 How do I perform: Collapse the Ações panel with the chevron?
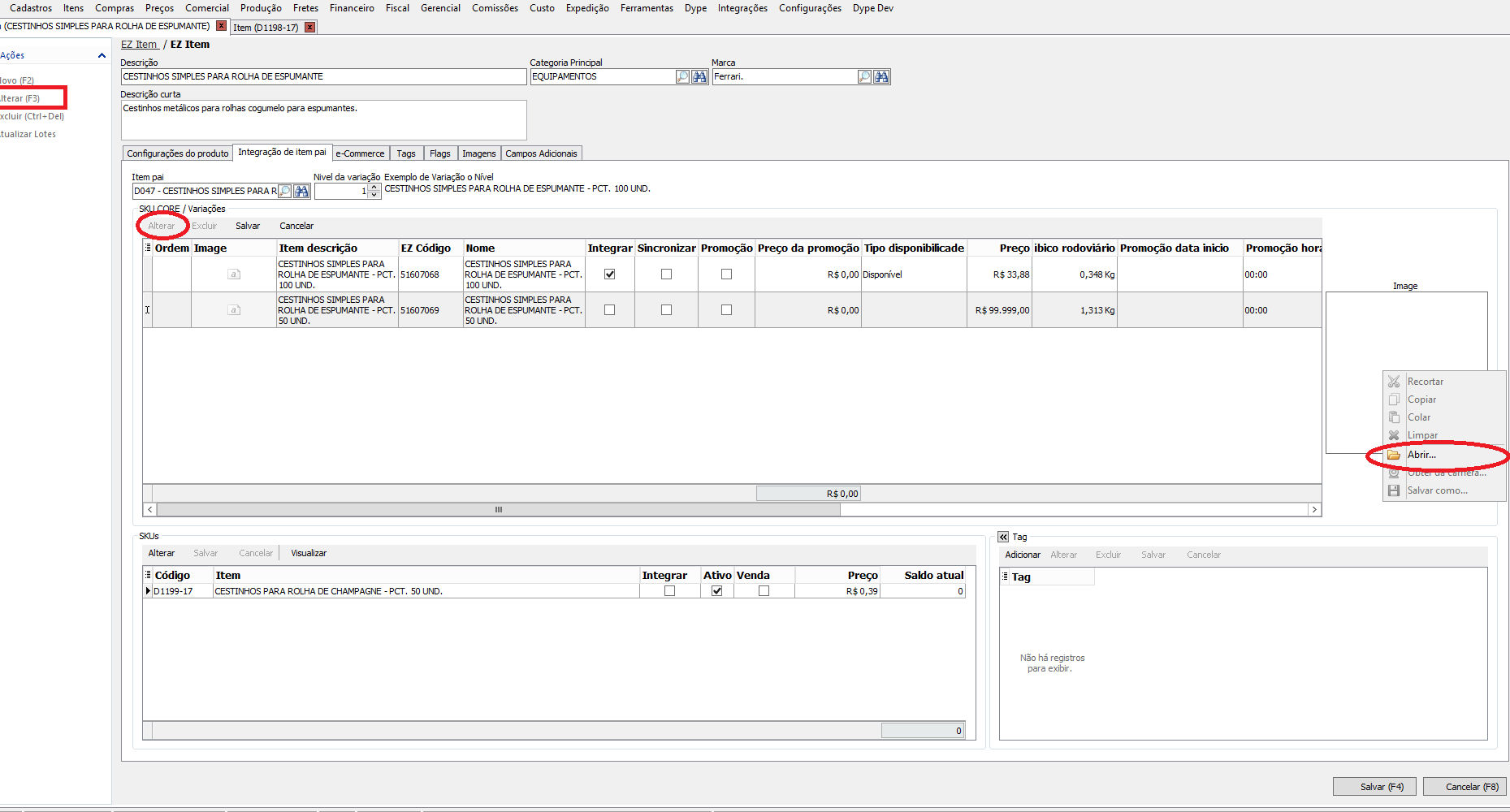102,55
